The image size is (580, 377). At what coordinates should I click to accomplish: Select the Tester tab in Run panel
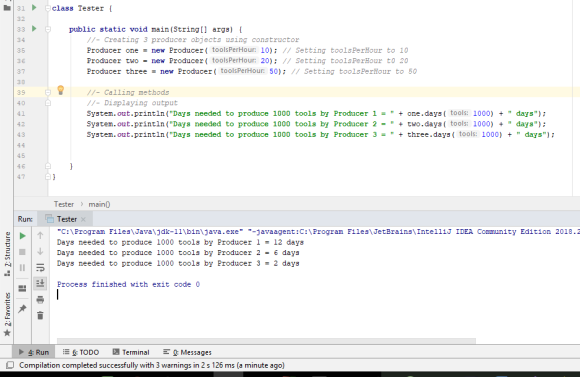coord(66,219)
